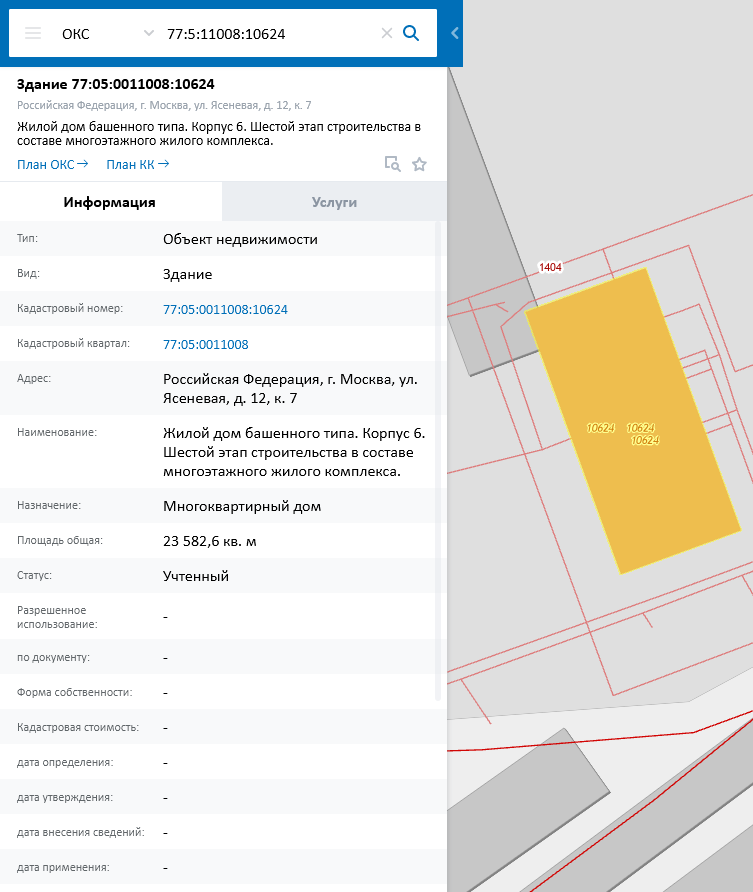
Task: Open the План ОКС link
Action: point(52,164)
